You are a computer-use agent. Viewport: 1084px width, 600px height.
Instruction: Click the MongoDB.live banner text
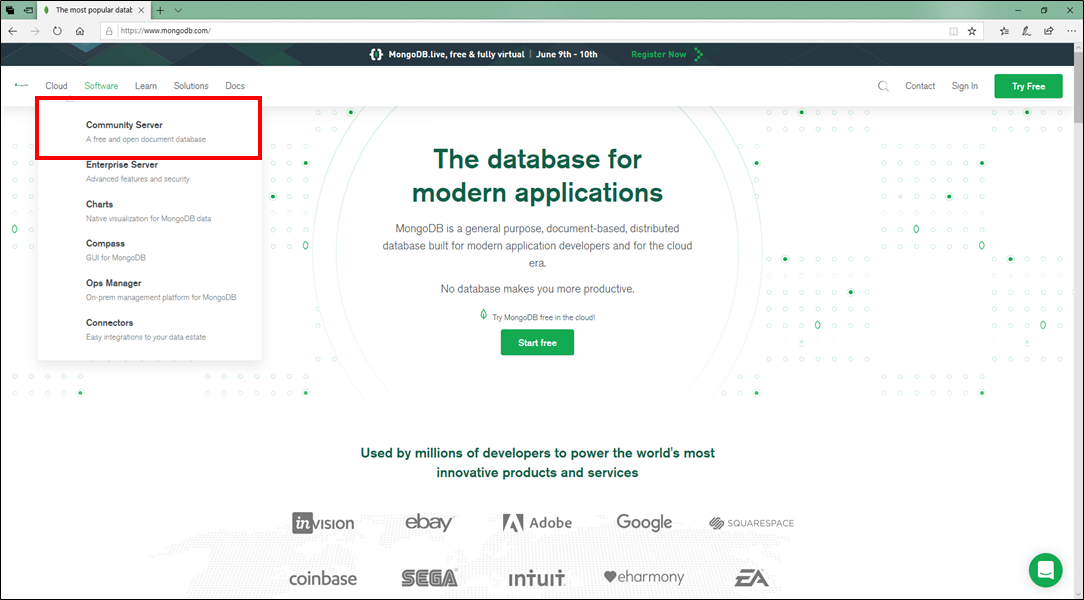pos(456,55)
